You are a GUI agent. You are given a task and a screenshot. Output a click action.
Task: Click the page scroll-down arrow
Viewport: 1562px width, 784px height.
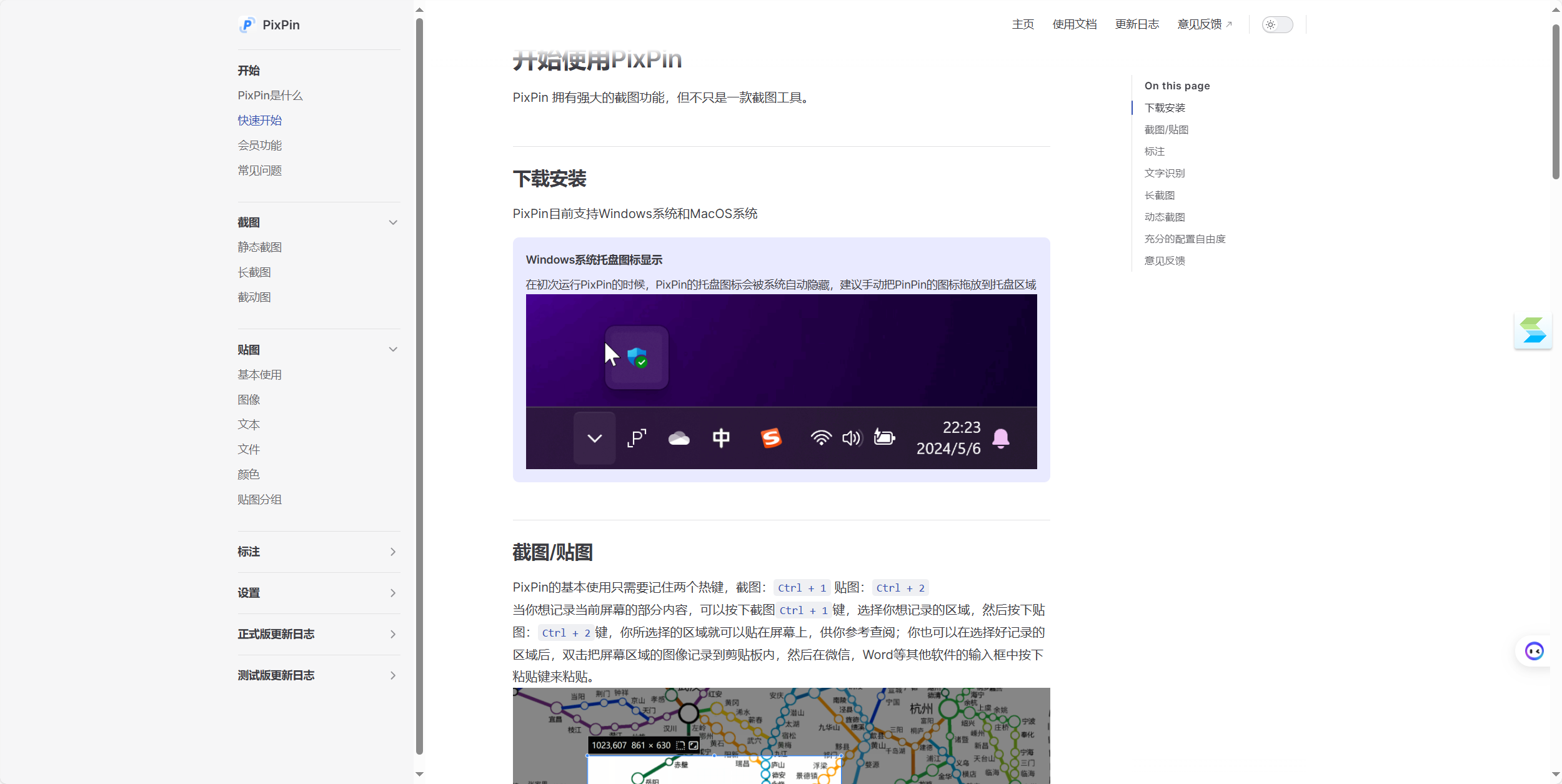pos(1556,775)
